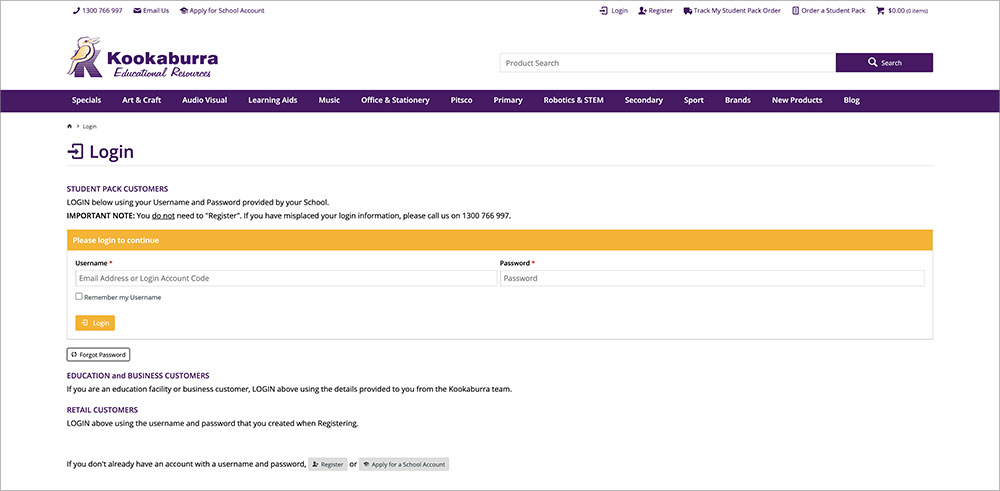Open the Art & Craft menu
The width and height of the screenshot is (1000, 491).
(x=141, y=100)
